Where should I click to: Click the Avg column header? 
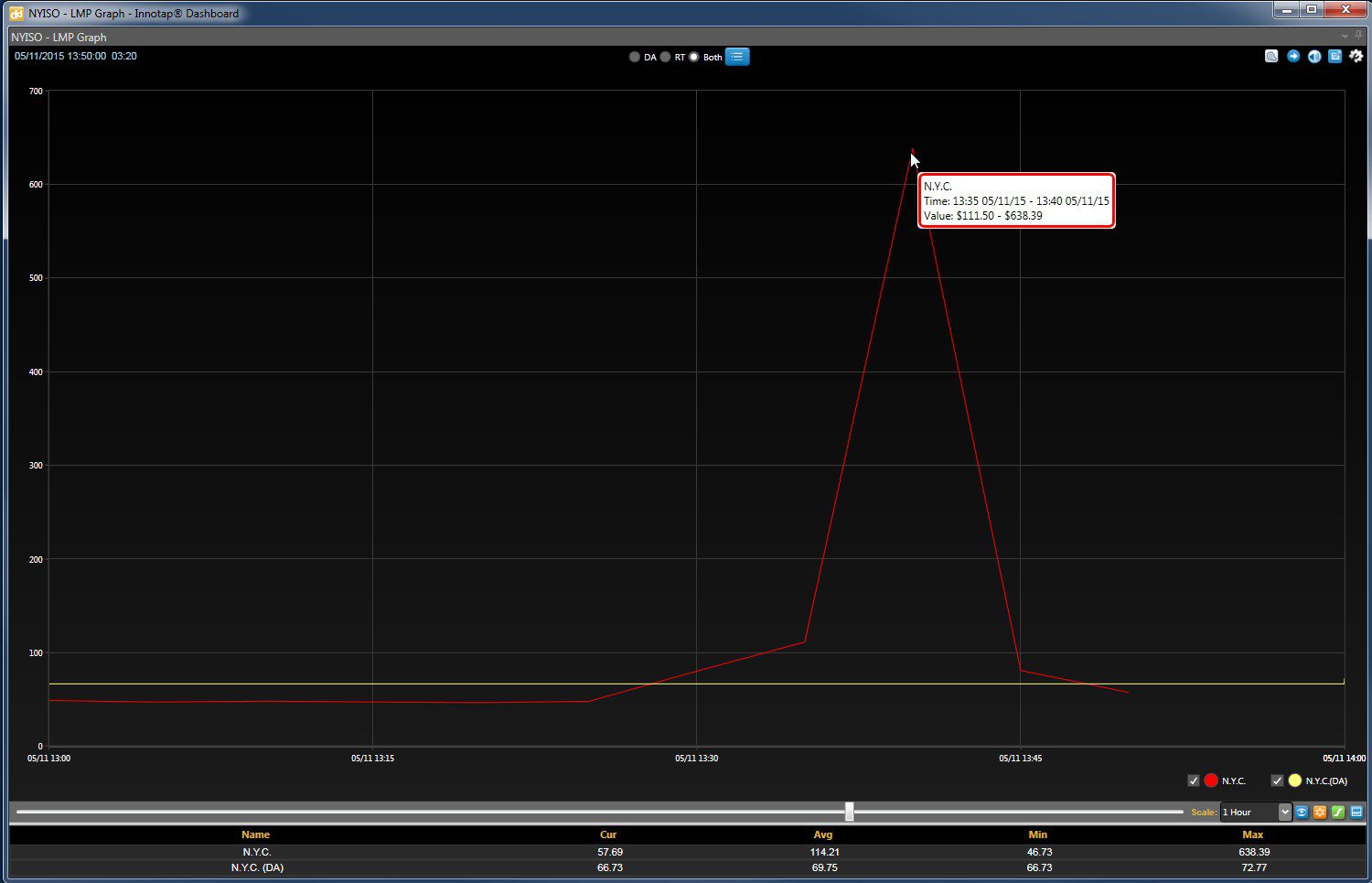tap(823, 835)
